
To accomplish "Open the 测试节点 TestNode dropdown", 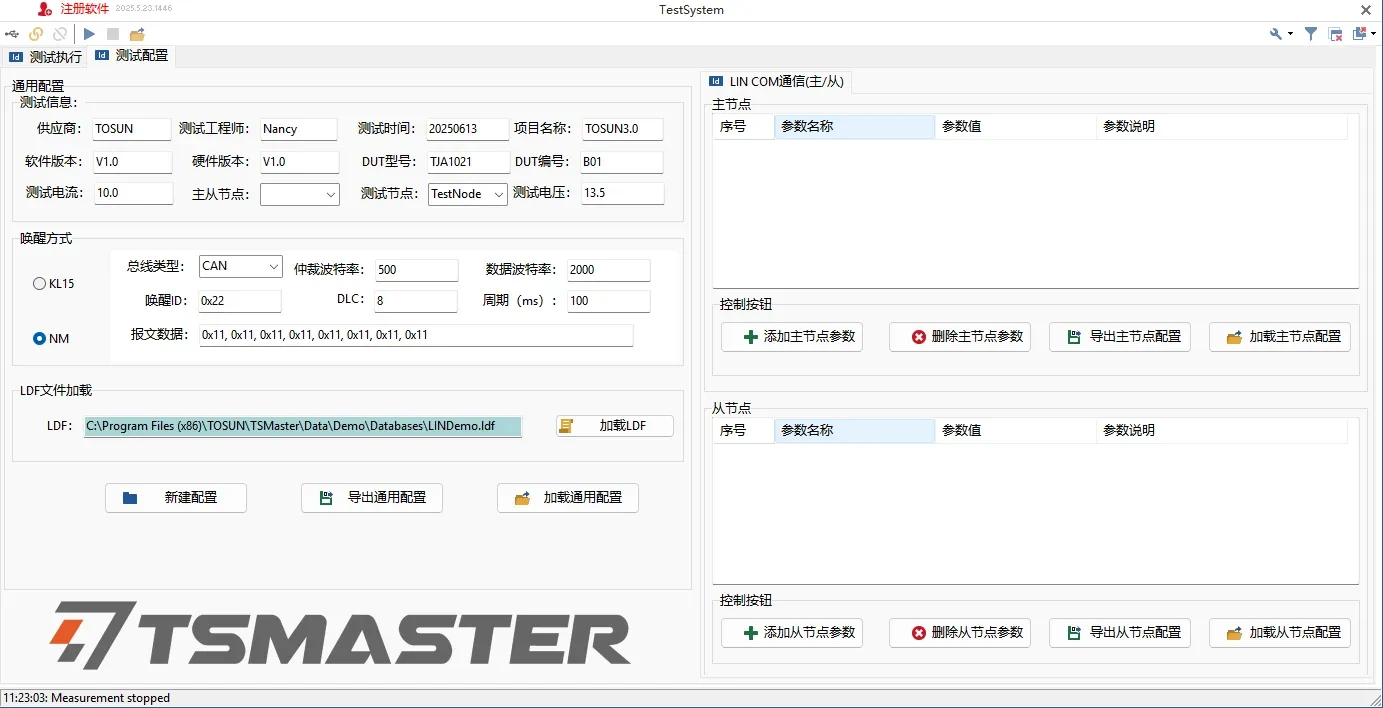I will pos(467,194).
